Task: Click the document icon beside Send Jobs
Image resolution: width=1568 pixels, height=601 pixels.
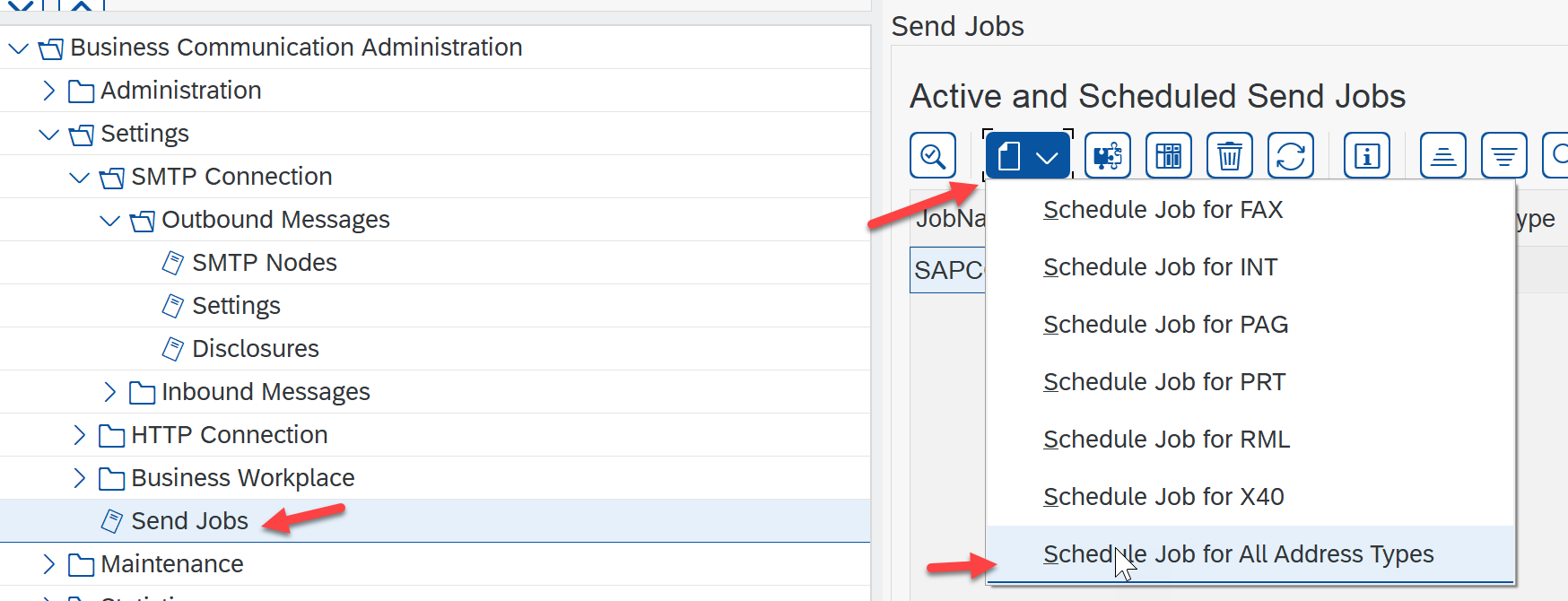Action: [111, 521]
